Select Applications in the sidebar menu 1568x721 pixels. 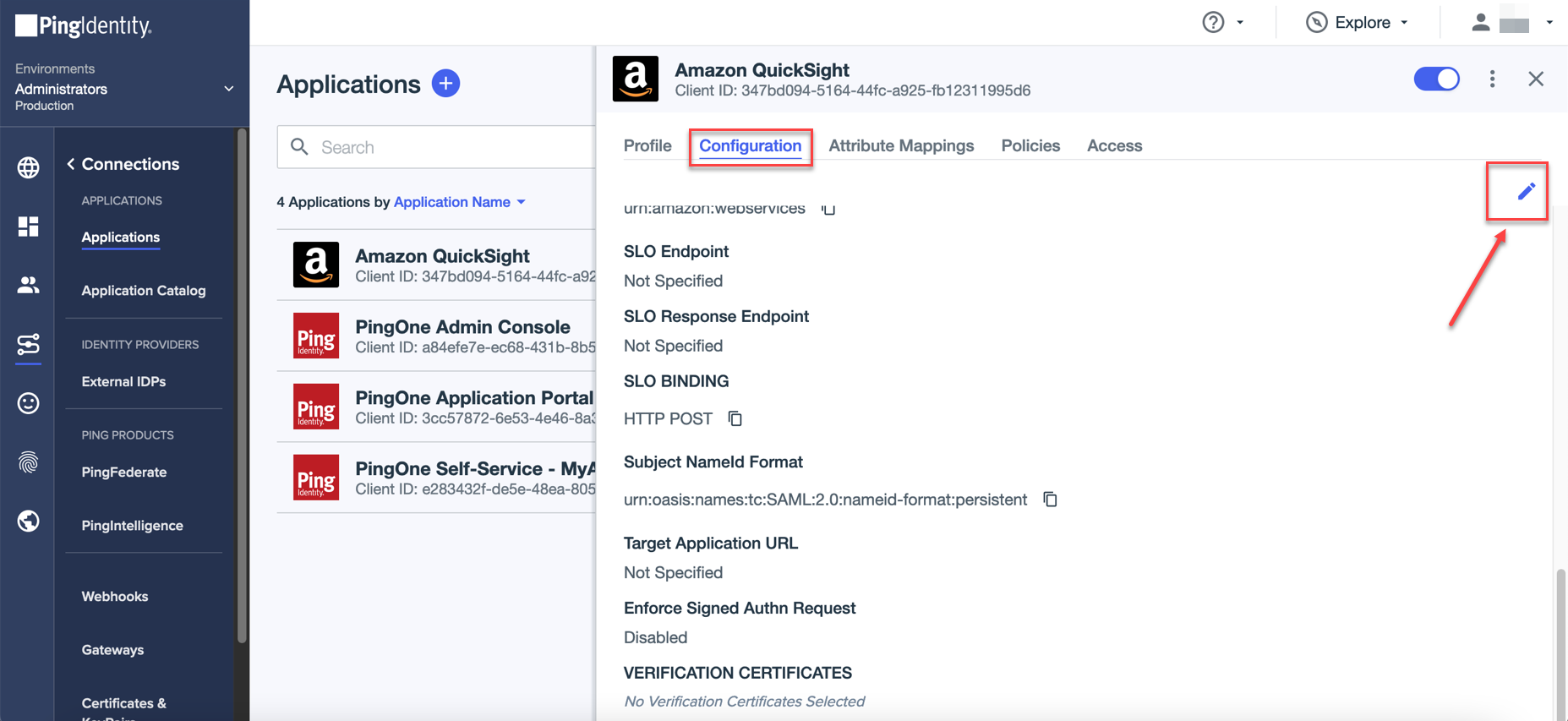point(121,238)
